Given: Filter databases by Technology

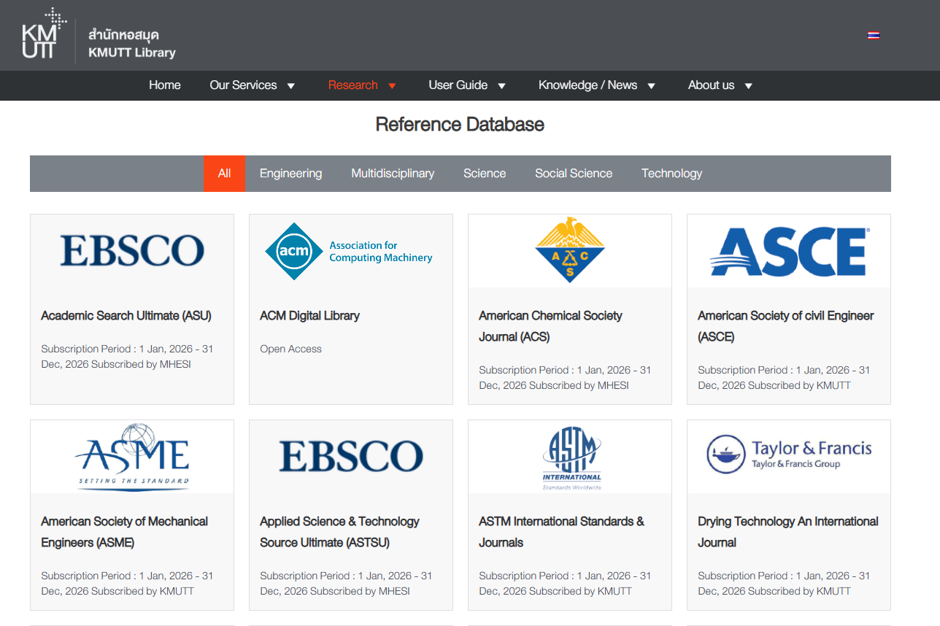Looking at the screenshot, I should [x=671, y=173].
